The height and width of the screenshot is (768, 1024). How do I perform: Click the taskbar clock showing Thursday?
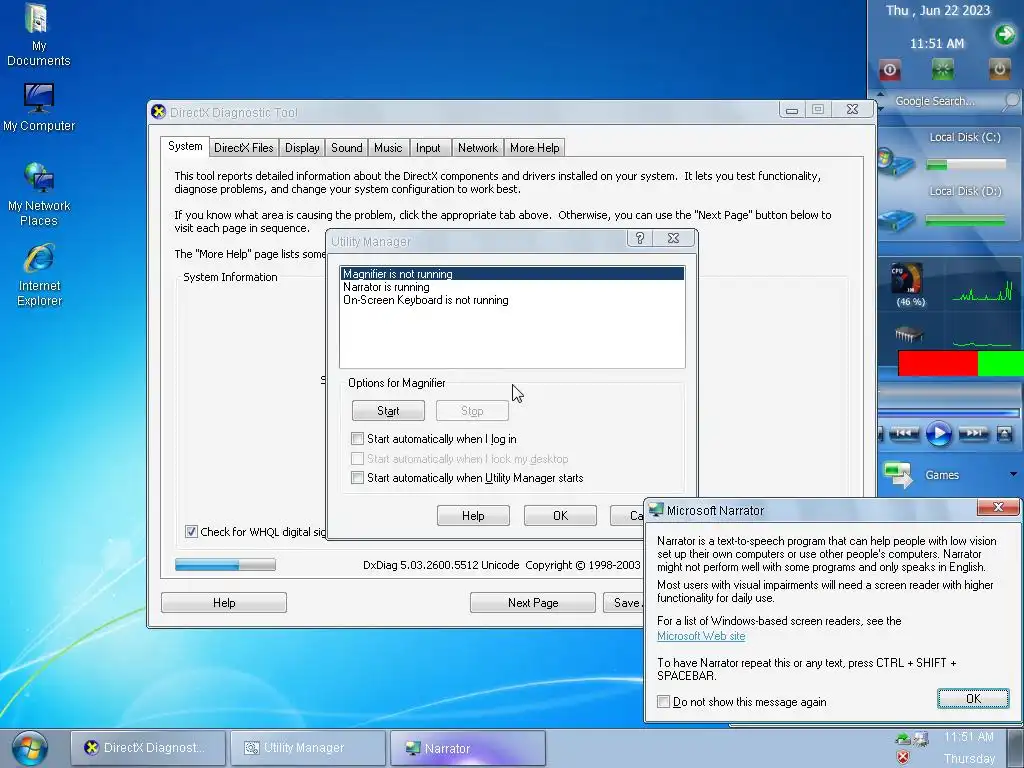click(970, 748)
